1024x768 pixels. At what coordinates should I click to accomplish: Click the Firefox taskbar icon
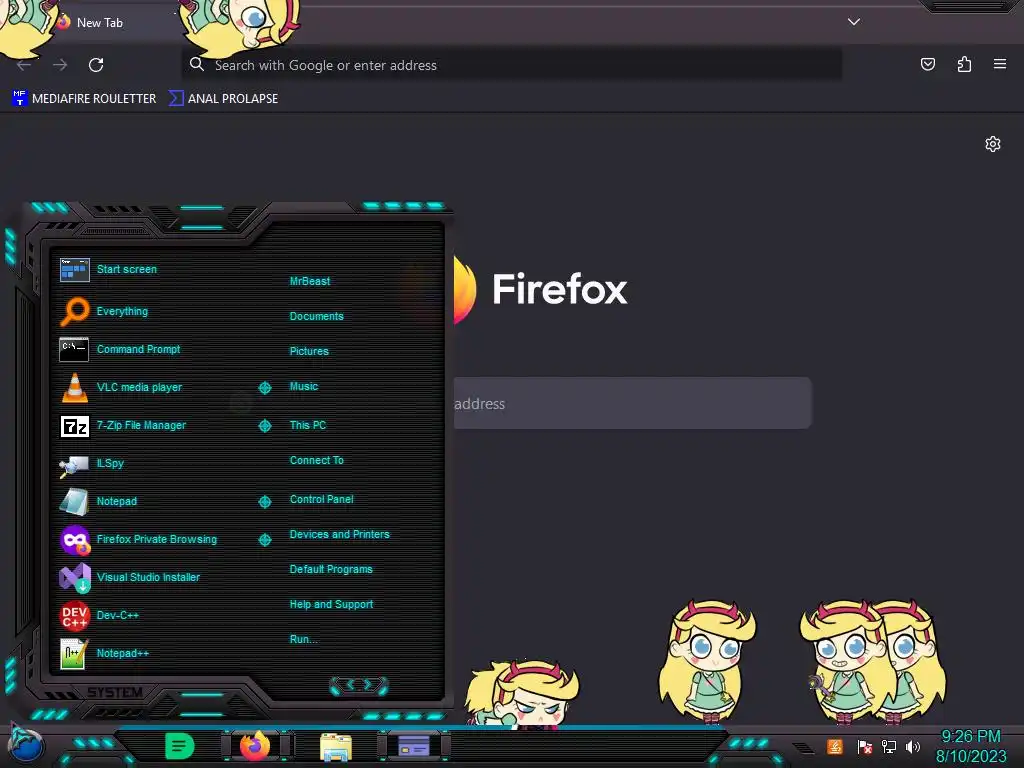tap(255, 746)
